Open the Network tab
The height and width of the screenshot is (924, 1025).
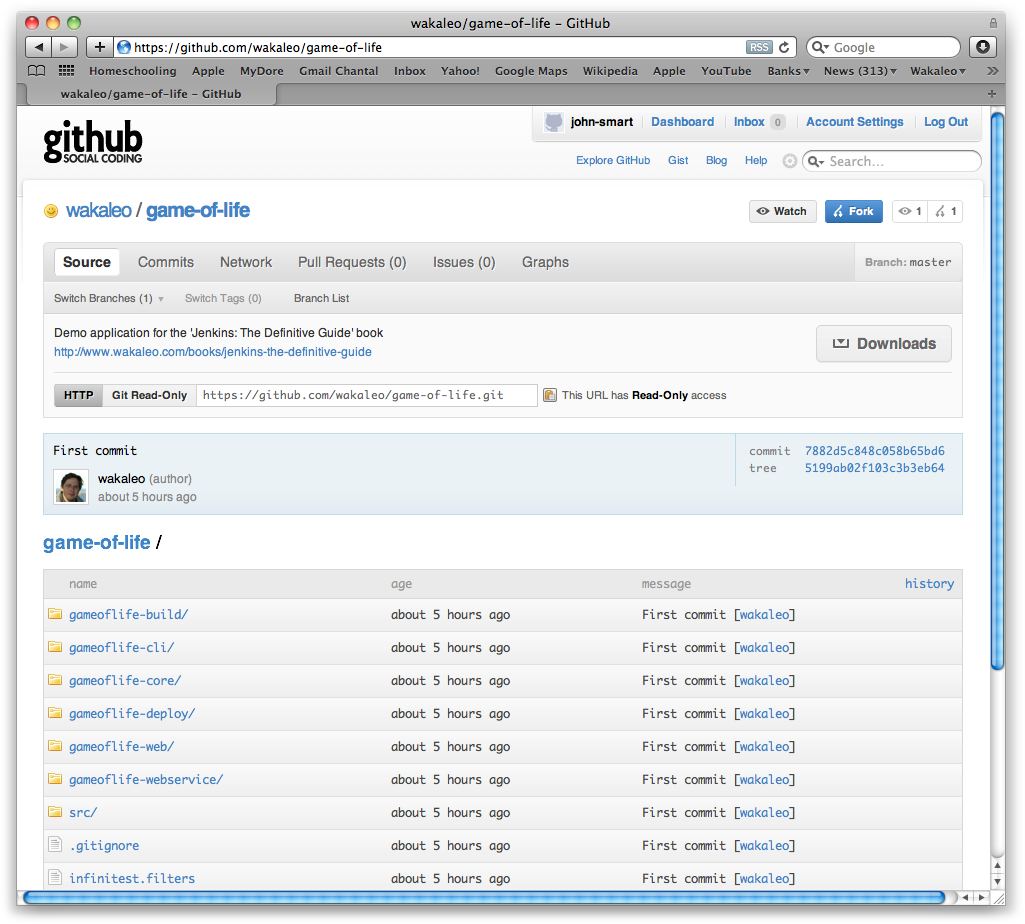click(x=246, y=262)
